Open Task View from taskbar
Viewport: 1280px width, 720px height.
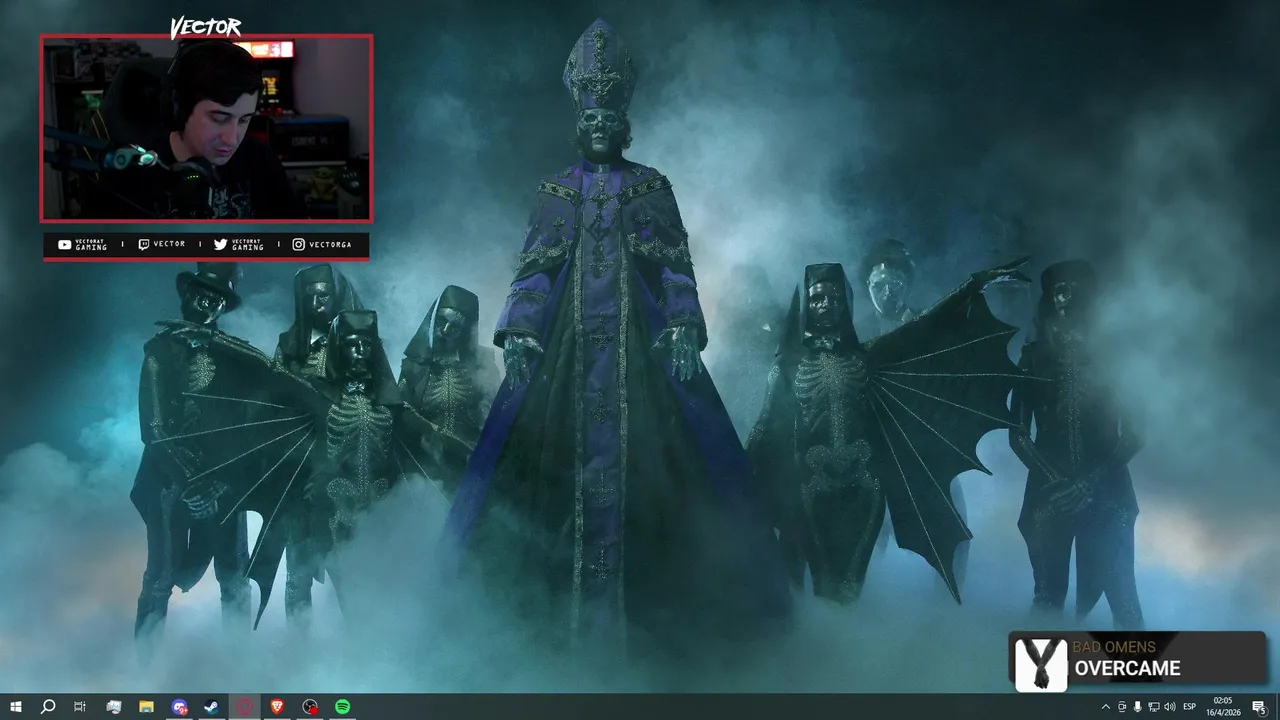[x=80, y=707]
